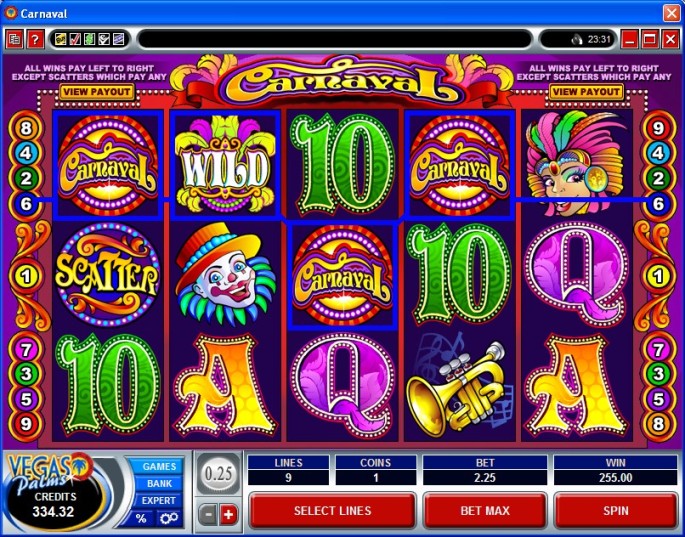Click the percent statistics icon
The image size is (685, 537).
pos(141,518)
